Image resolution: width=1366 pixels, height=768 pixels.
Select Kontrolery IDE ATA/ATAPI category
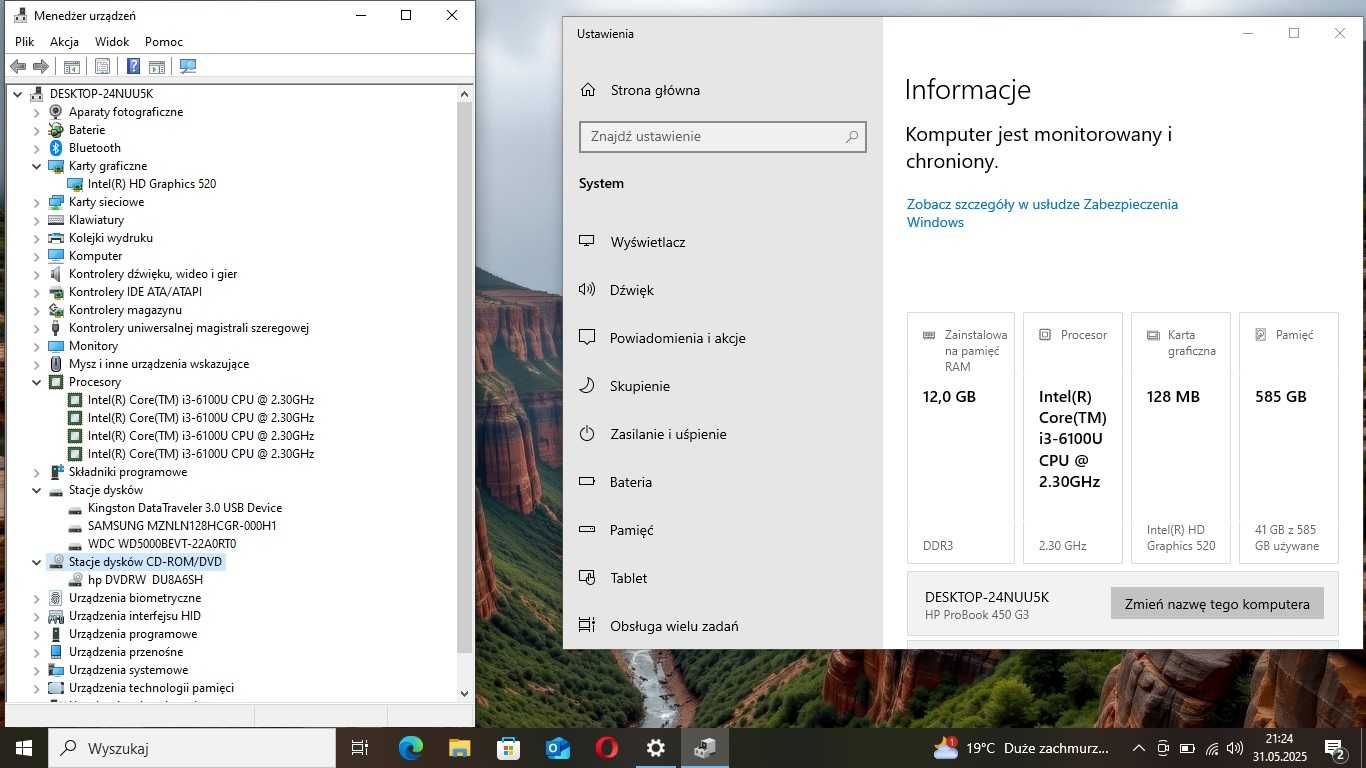point(135,292)
